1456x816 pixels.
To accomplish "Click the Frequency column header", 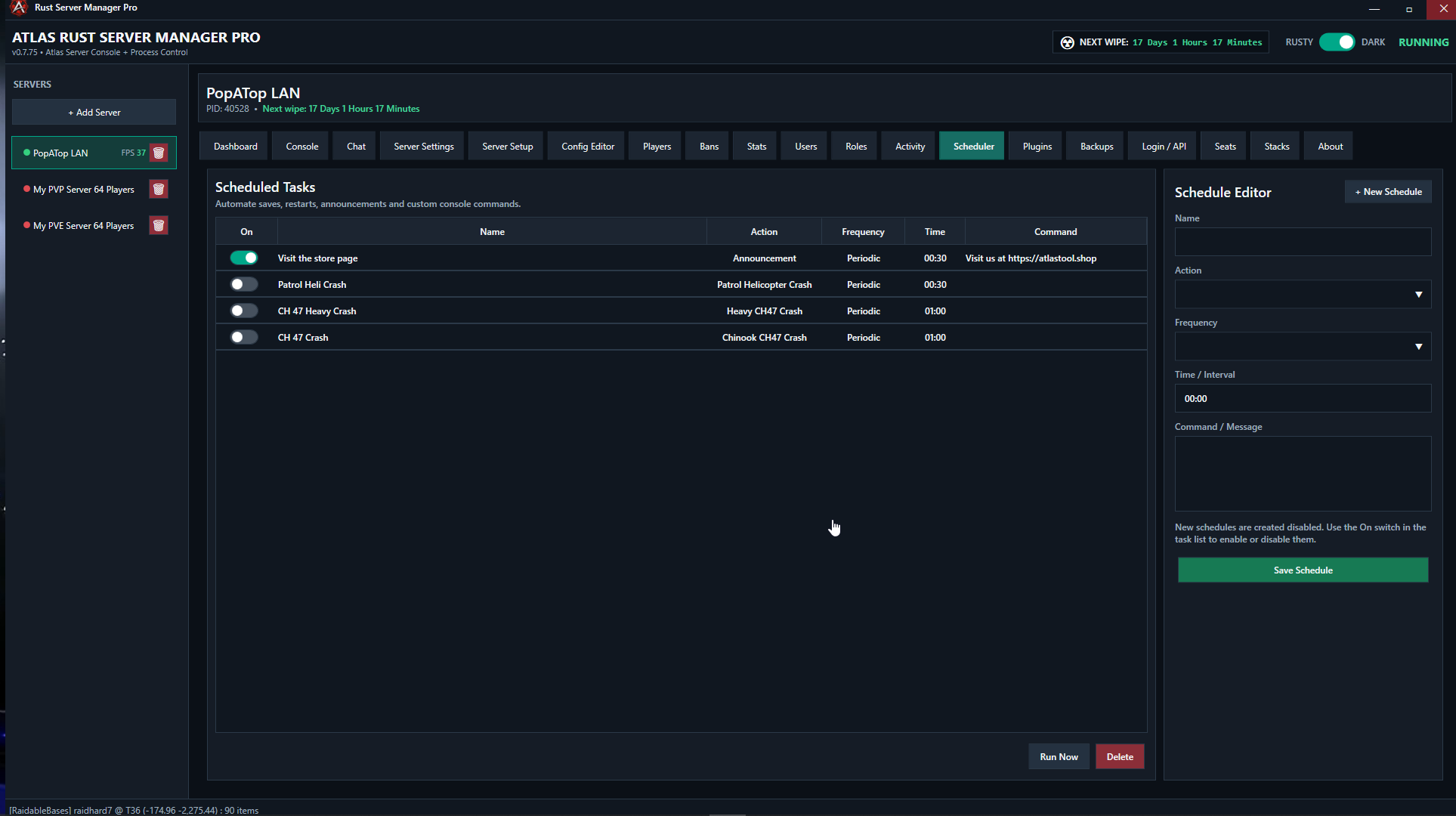I will [x=863, y=231].
